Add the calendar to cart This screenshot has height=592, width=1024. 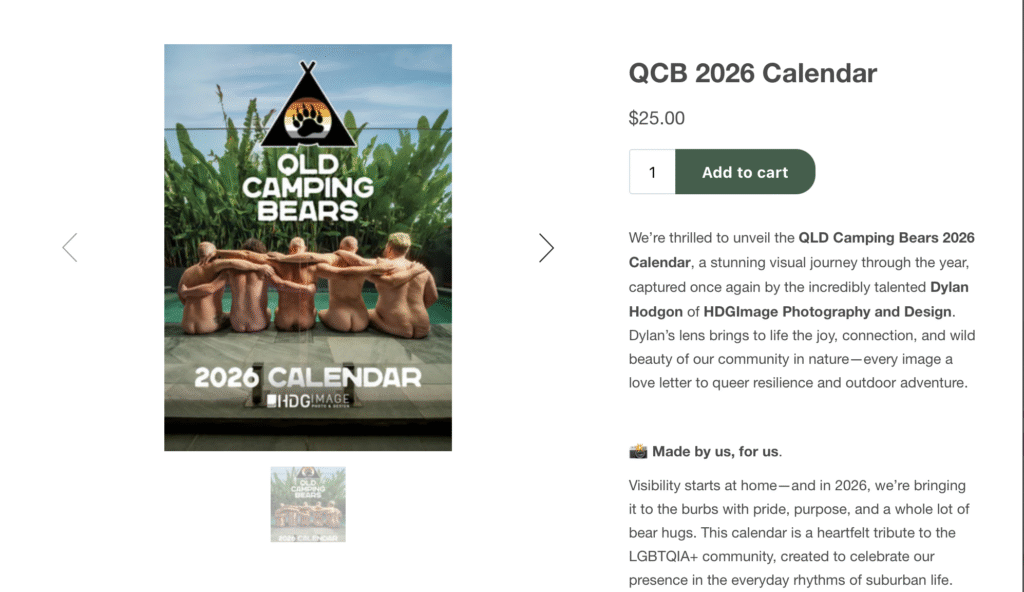(x=745, y=172)
